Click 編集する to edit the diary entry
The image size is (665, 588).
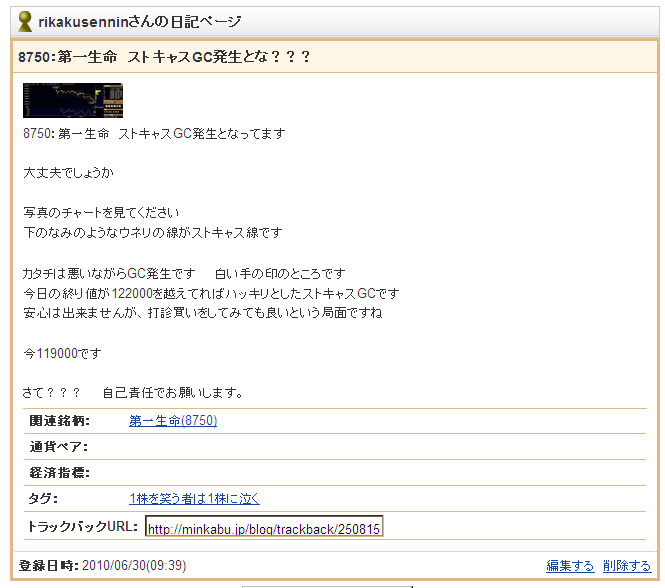tap(570, 566)
